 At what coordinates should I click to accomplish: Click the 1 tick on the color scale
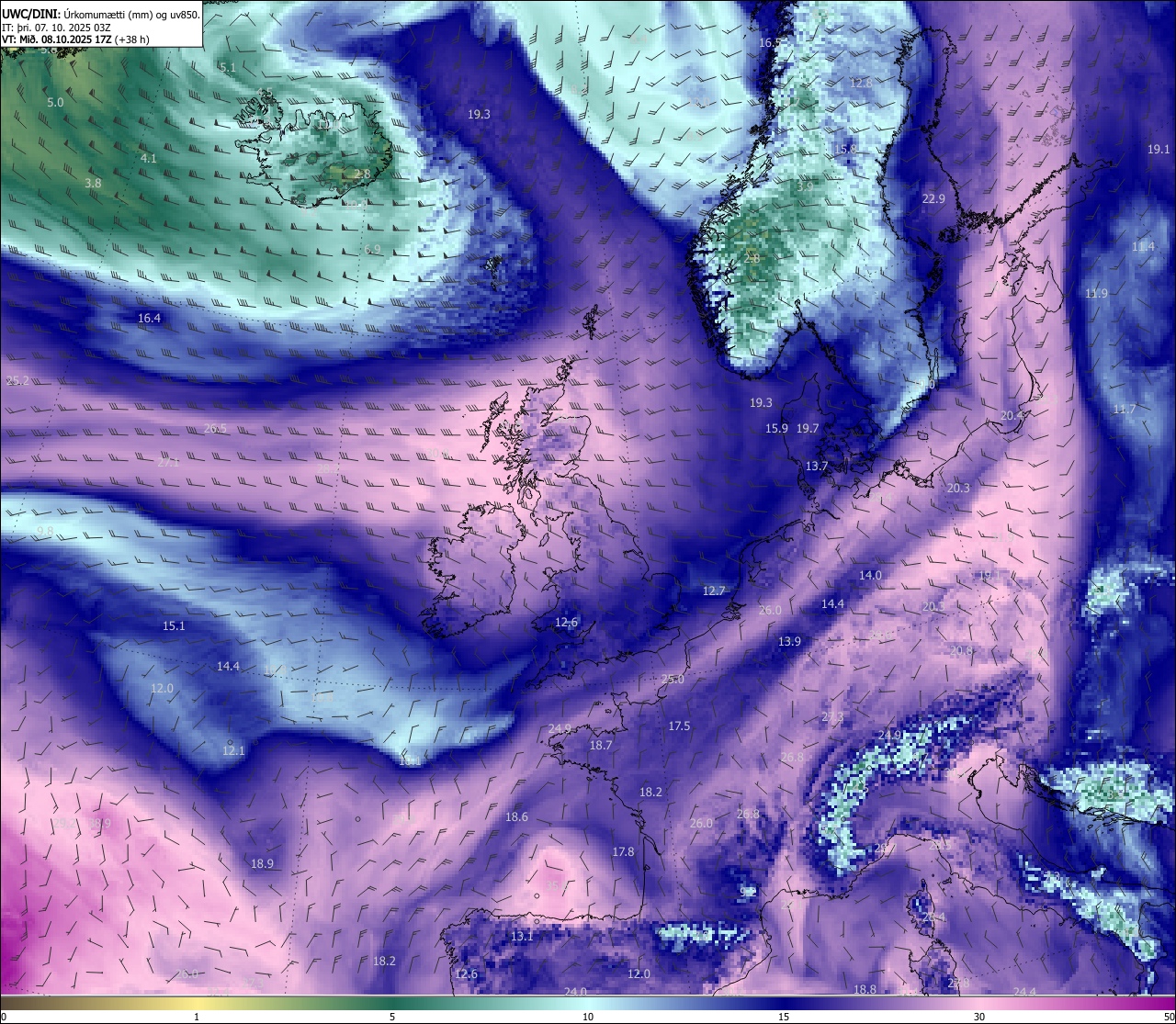197,1017
